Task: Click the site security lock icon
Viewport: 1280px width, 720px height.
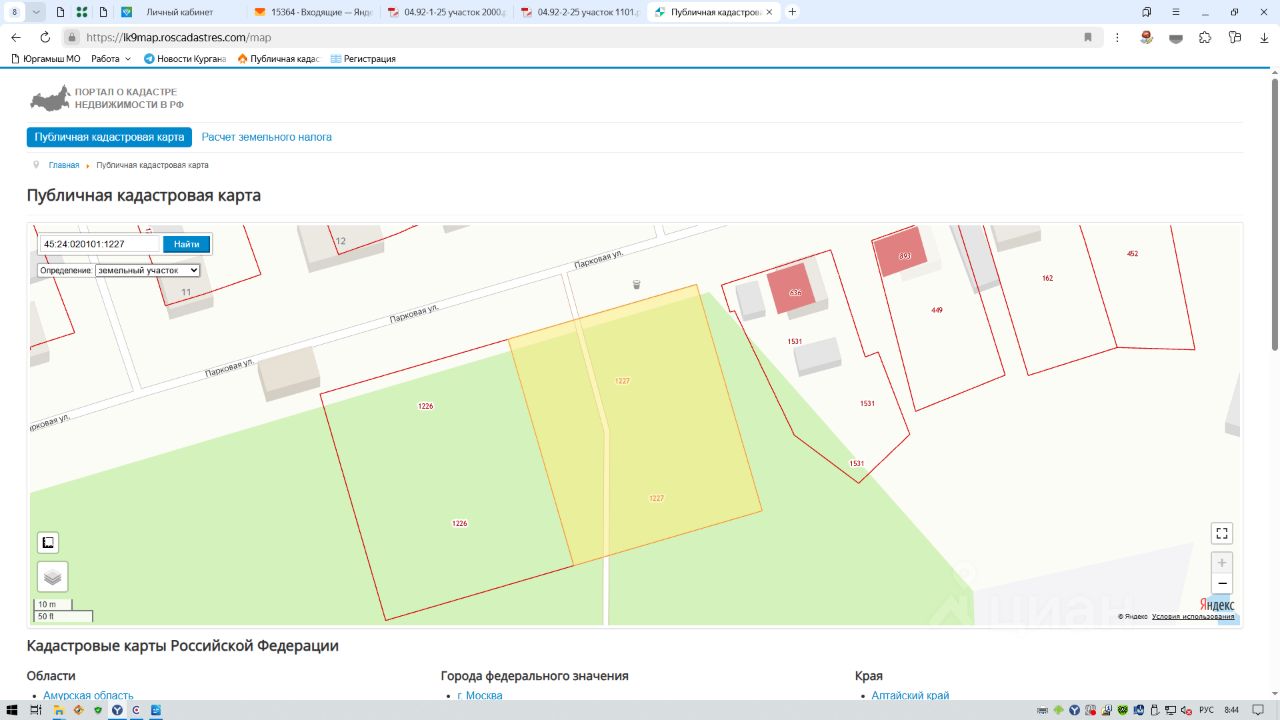Action: coord(72,37)
